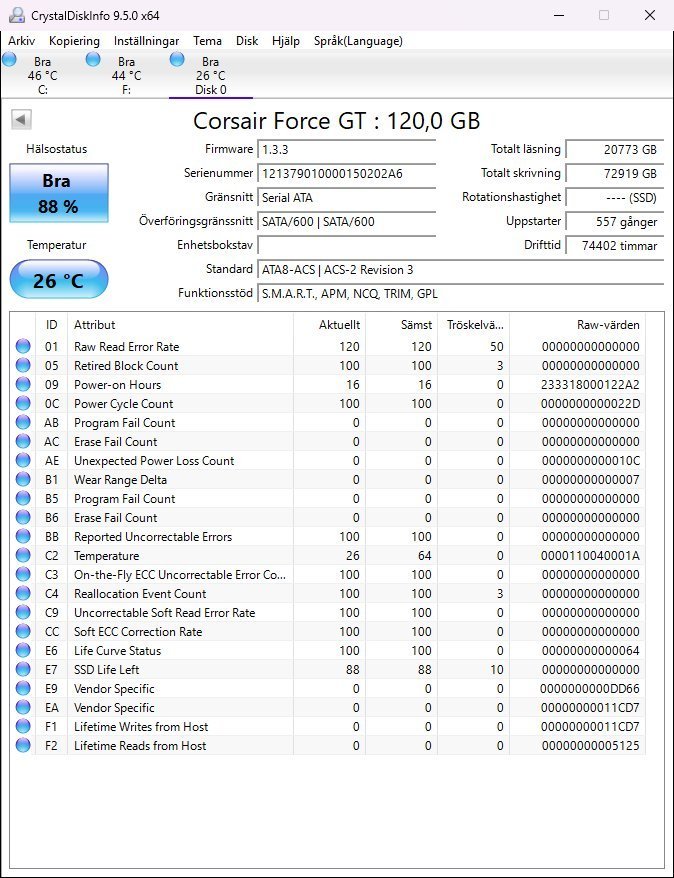Click status orb beside SSD Life Left

point(23,670)
